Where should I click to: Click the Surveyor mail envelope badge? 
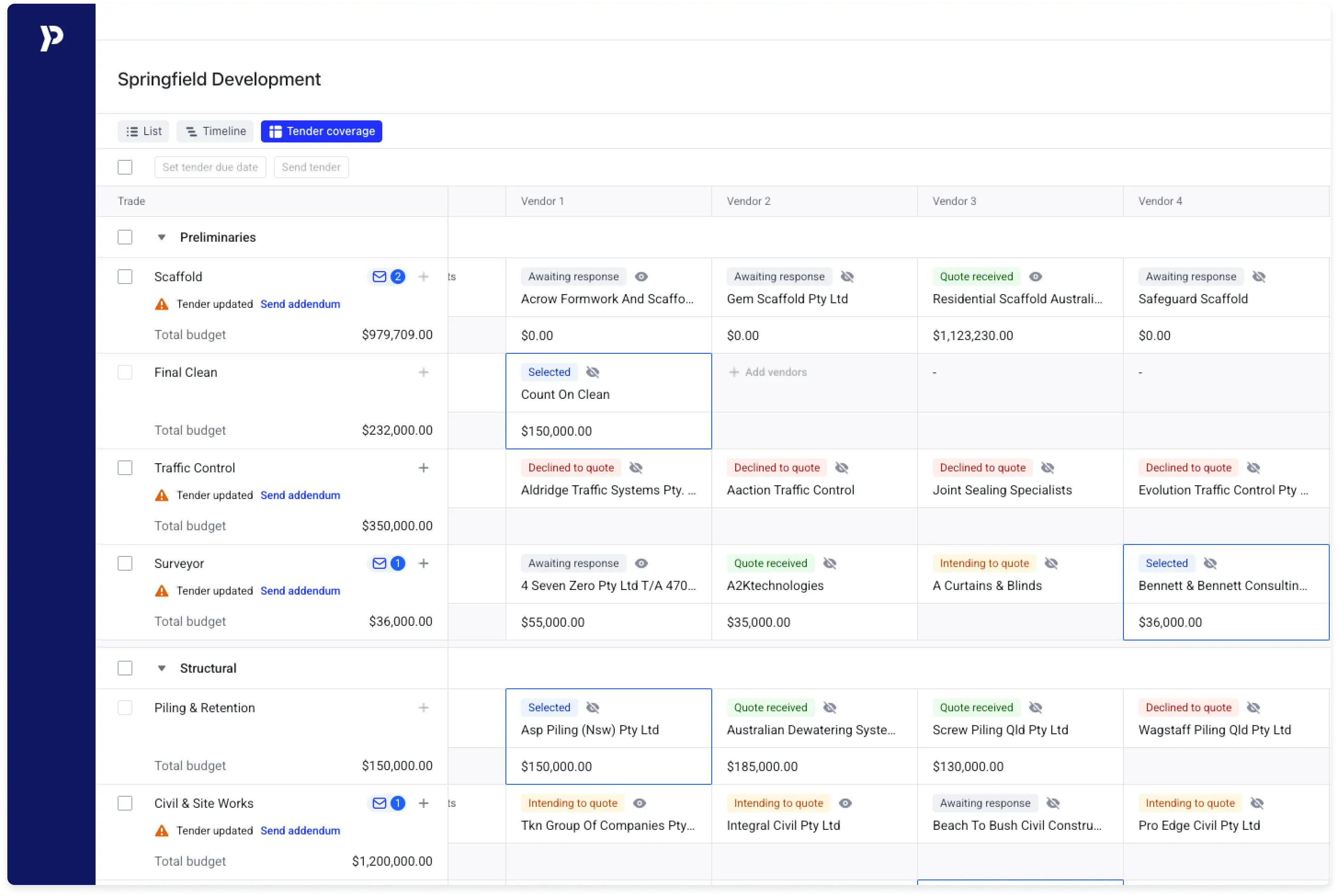[x=387, y=563]
